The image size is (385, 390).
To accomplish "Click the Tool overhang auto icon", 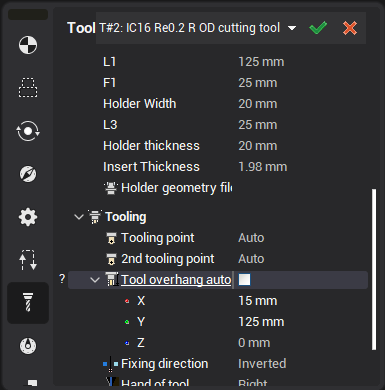I will pos(112,279).
